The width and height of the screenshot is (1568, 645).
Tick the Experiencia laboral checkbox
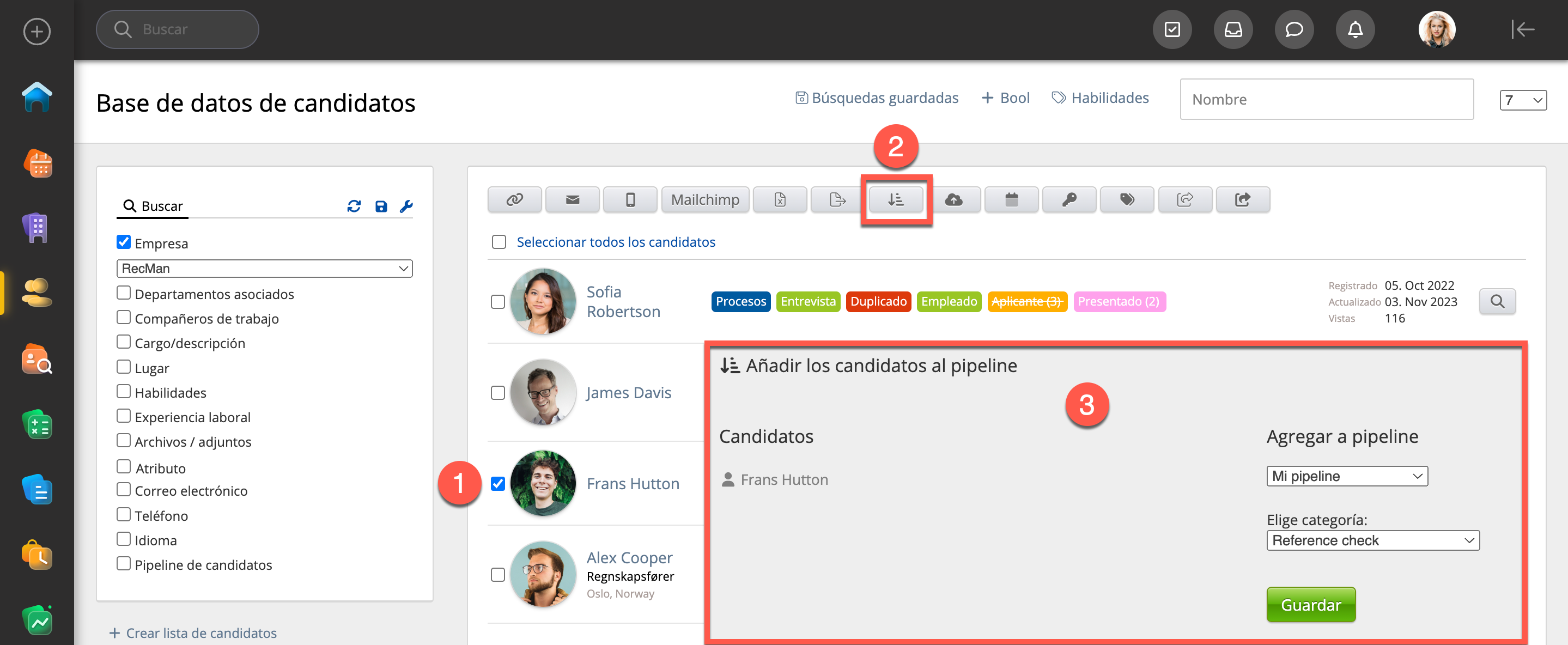124,416
